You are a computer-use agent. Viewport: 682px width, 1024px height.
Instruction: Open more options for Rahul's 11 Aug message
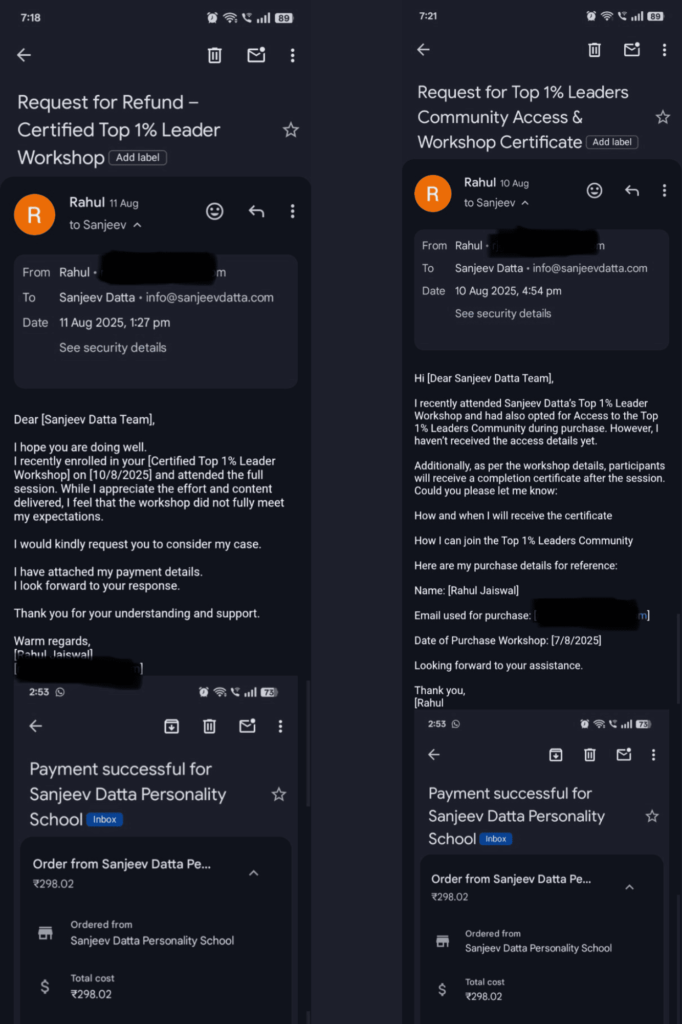point(292,211)
